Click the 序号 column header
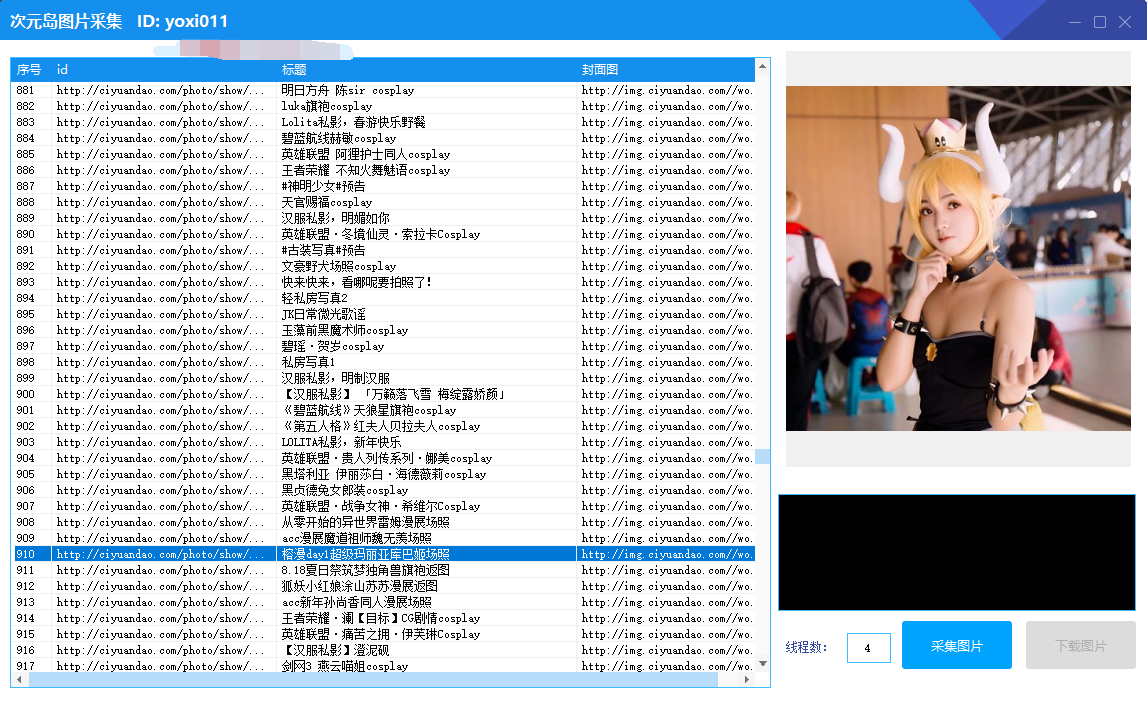This screenshot has height=701, width=1147. tap(31, 70)
